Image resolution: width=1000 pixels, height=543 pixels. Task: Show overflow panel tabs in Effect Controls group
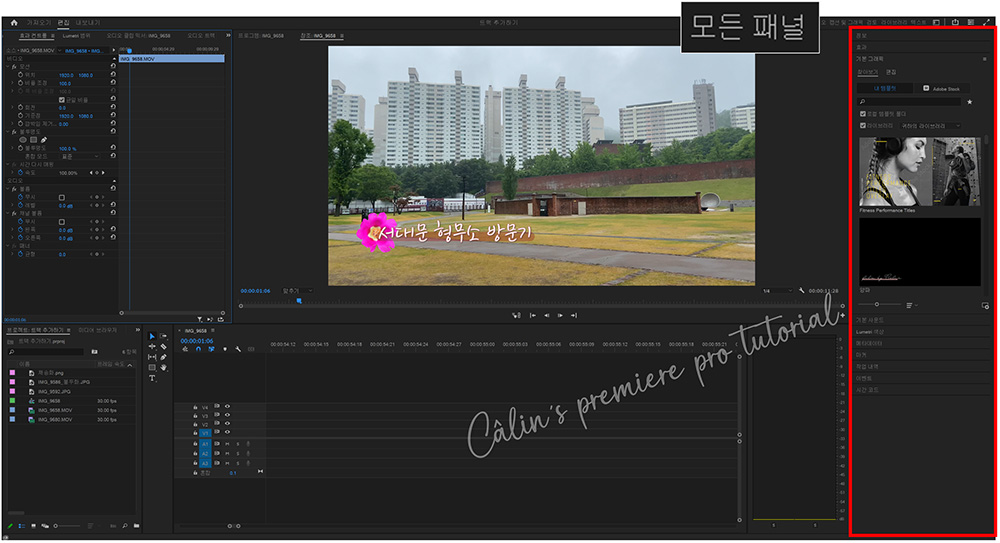pyautogui.click(x=228, y=36)
